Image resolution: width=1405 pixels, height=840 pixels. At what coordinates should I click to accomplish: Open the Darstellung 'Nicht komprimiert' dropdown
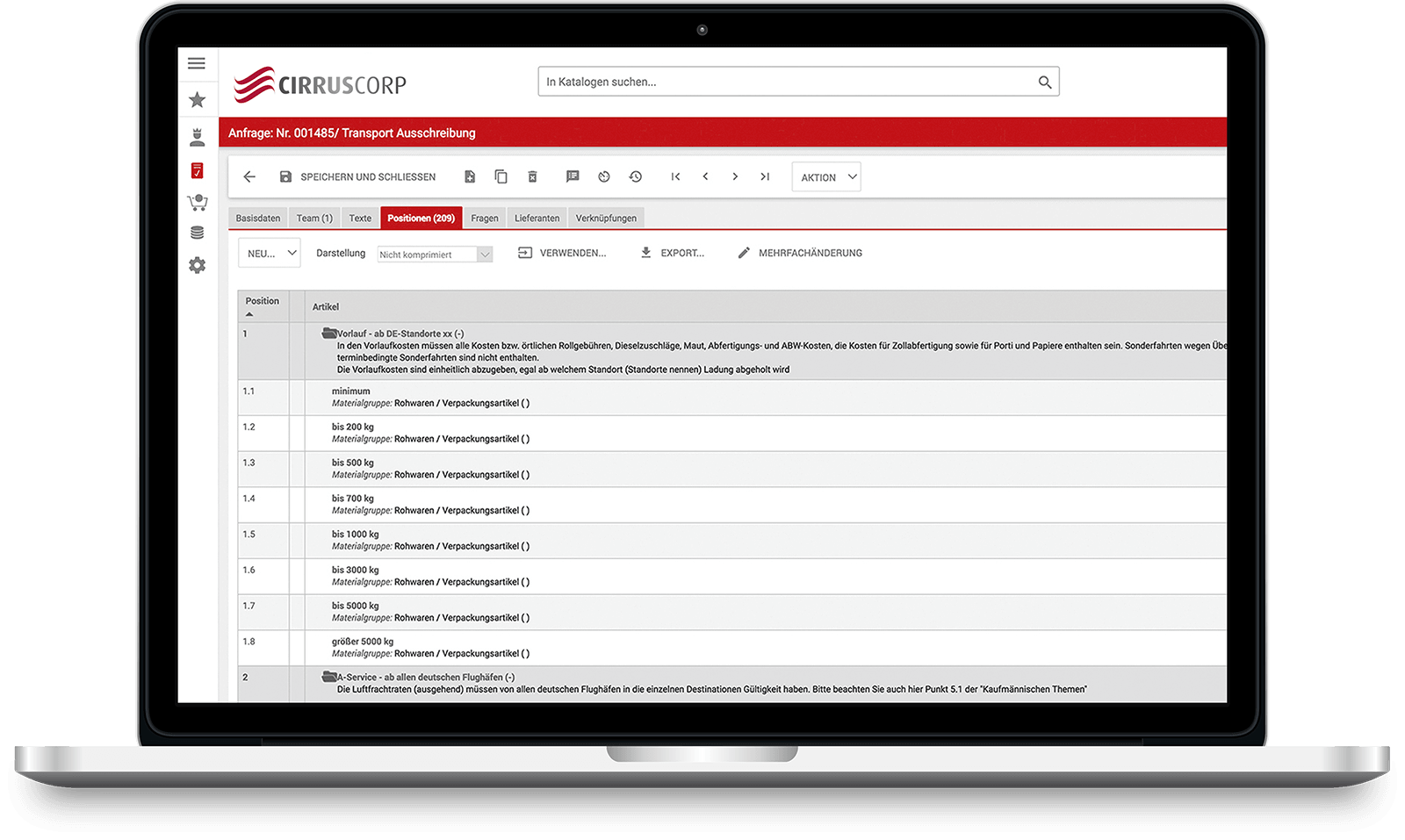click(x=435, y=255)
